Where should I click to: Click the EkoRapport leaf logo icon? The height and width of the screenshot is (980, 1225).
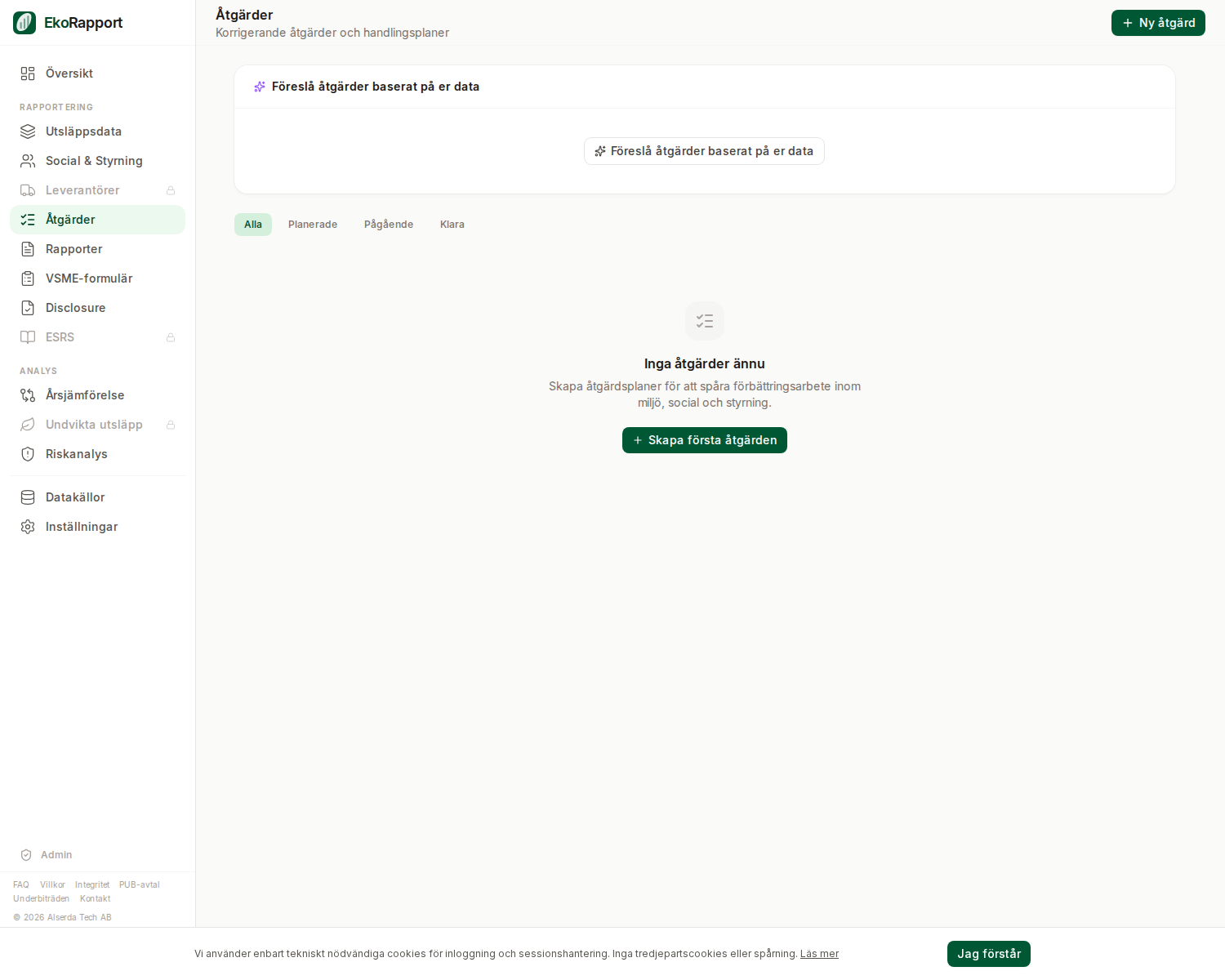coord(24,23)
